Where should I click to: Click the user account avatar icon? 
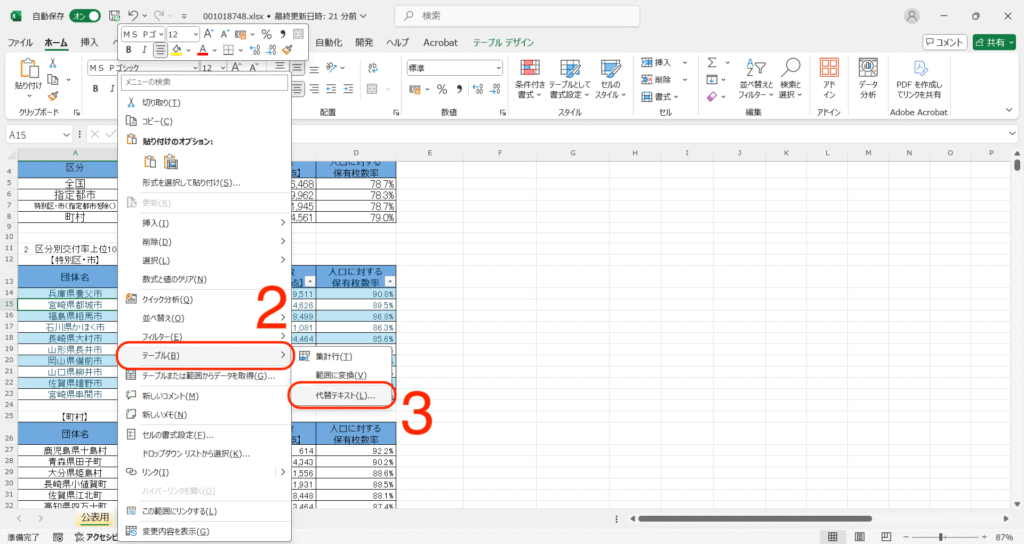tap(912, 16)
